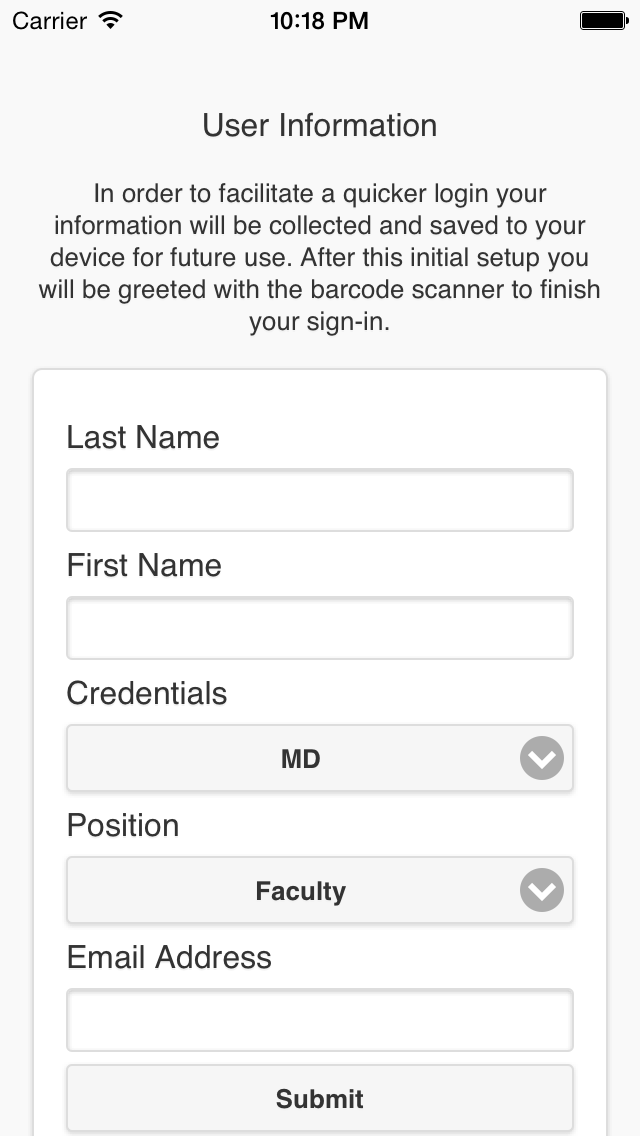640x1136 pixels.
Task: Click the Last Name label
Action: pos(142,437)
